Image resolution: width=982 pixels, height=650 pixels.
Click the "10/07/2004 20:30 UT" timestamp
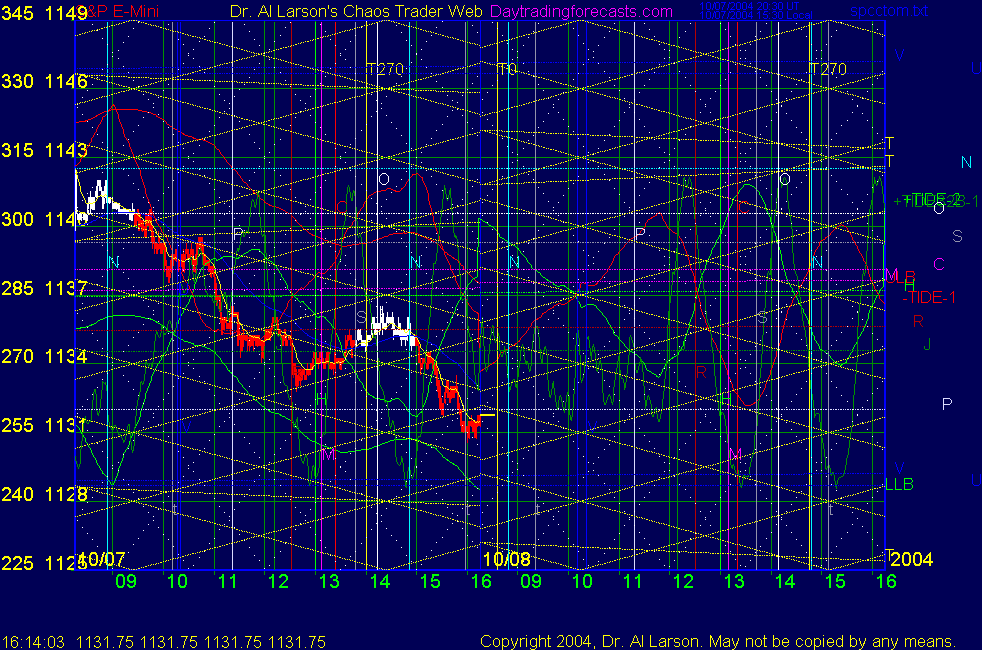coord(750,6)
